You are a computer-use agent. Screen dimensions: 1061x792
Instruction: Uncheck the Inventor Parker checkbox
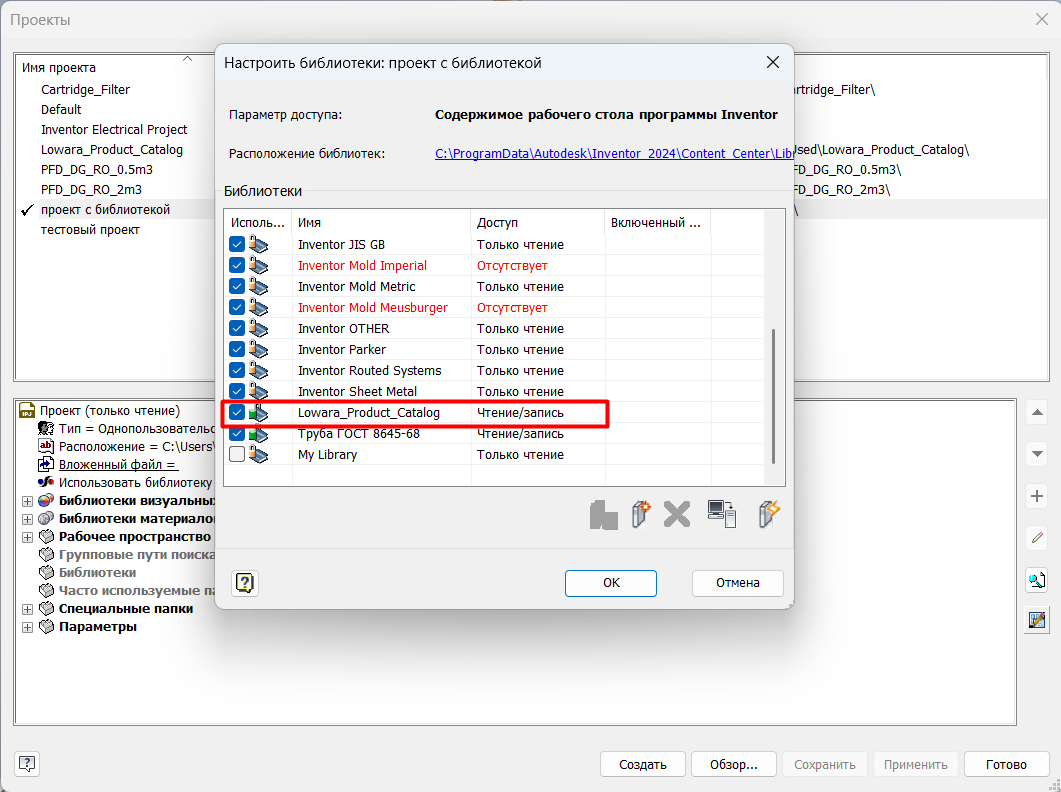(237, 349)
